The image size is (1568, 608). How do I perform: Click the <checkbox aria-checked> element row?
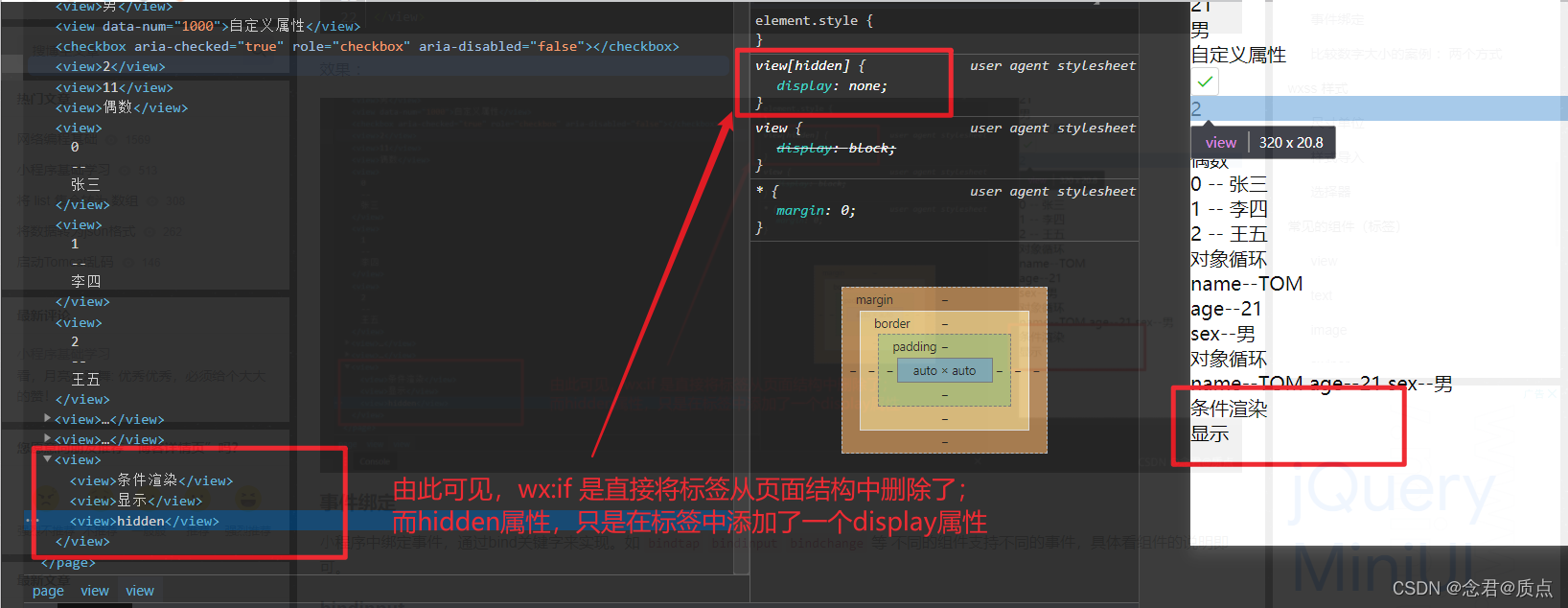point(367,46)
